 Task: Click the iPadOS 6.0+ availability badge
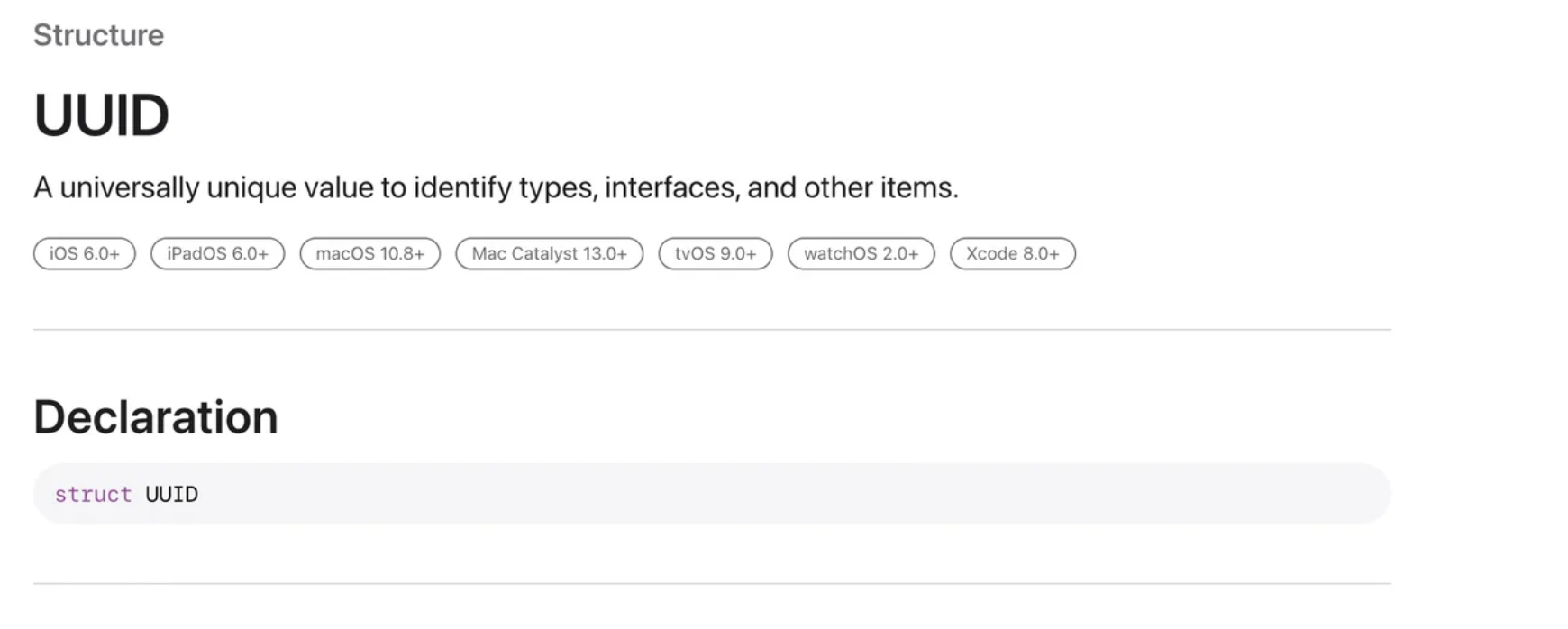217,254
